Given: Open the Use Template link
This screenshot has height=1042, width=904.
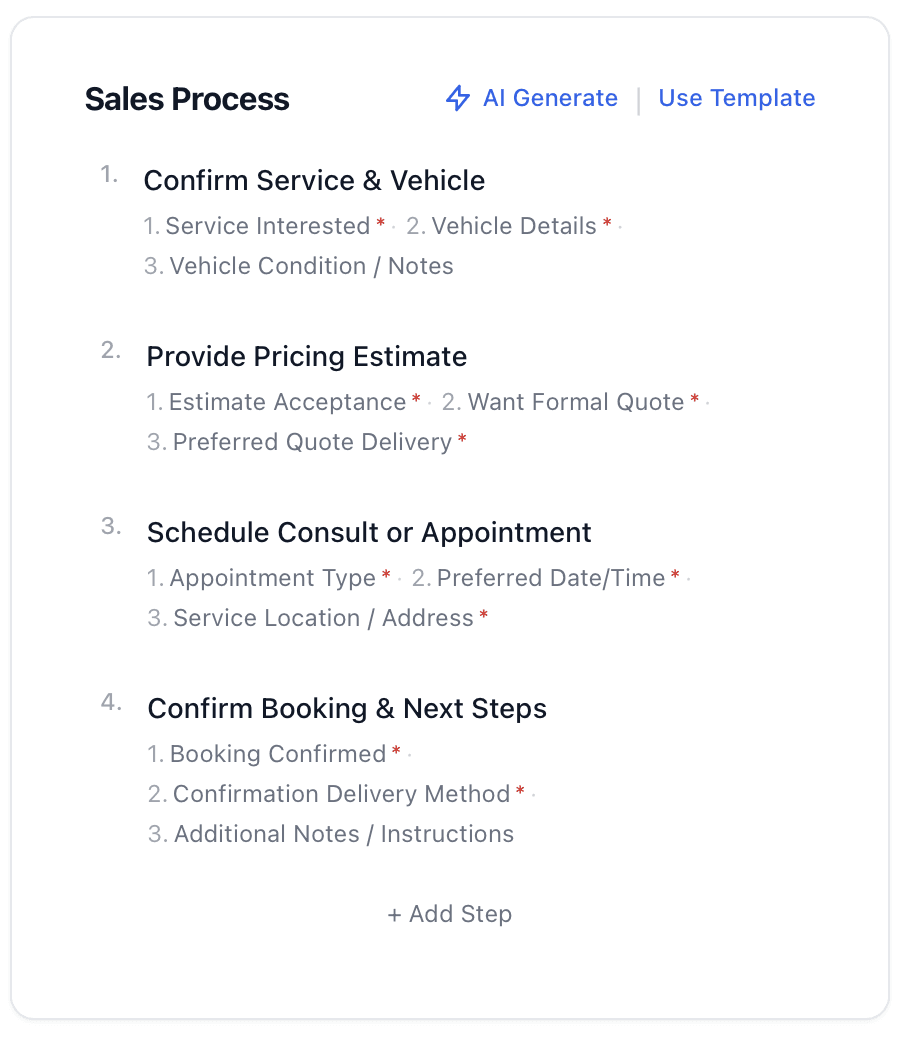Looking at the screenshot, I should 736,98.
